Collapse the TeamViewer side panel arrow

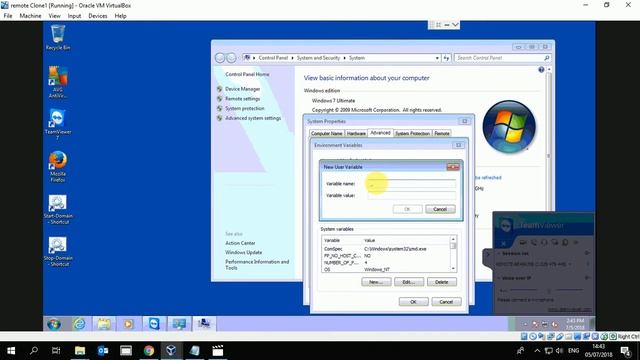487,255
